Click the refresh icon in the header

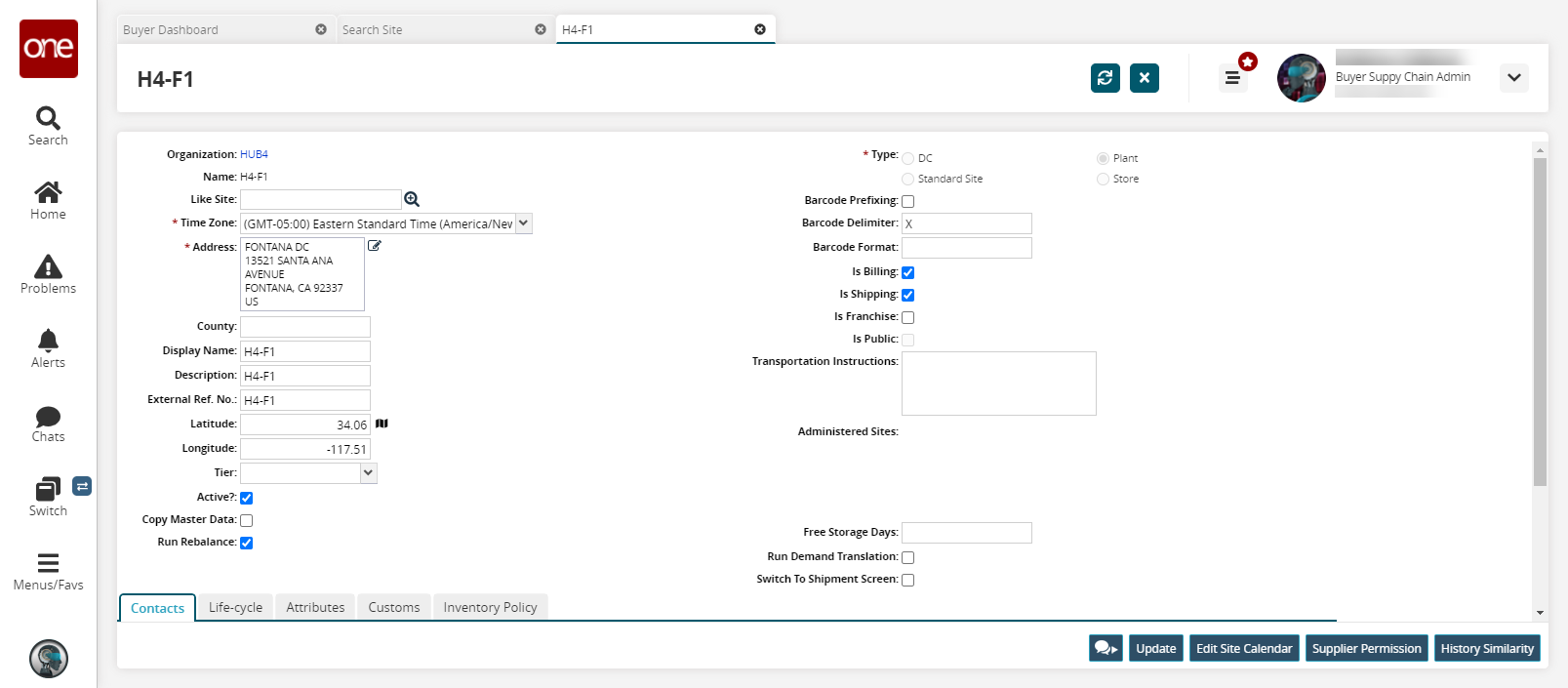coord(1105,78)
